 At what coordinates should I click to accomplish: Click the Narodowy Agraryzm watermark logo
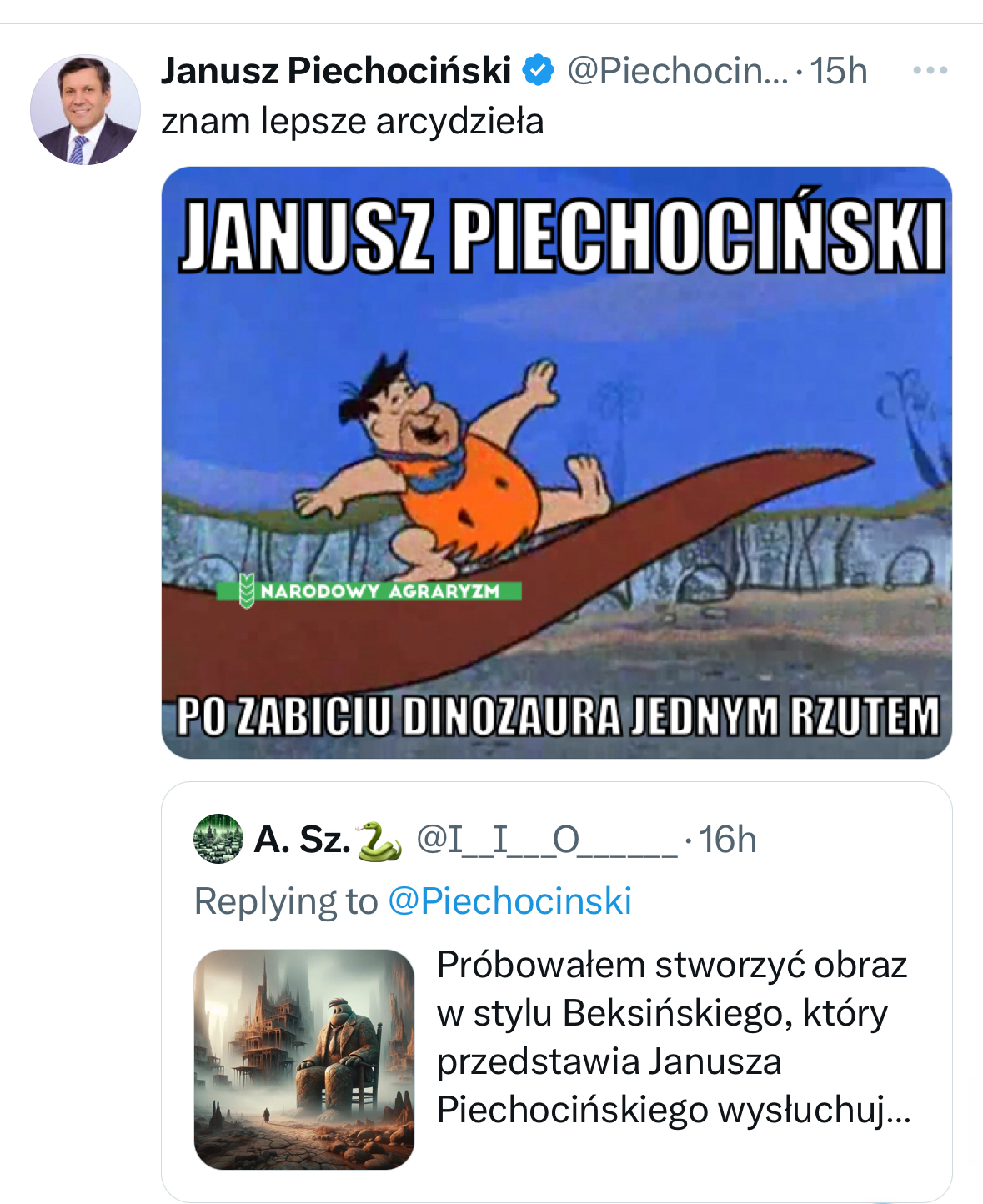(369, 591)
